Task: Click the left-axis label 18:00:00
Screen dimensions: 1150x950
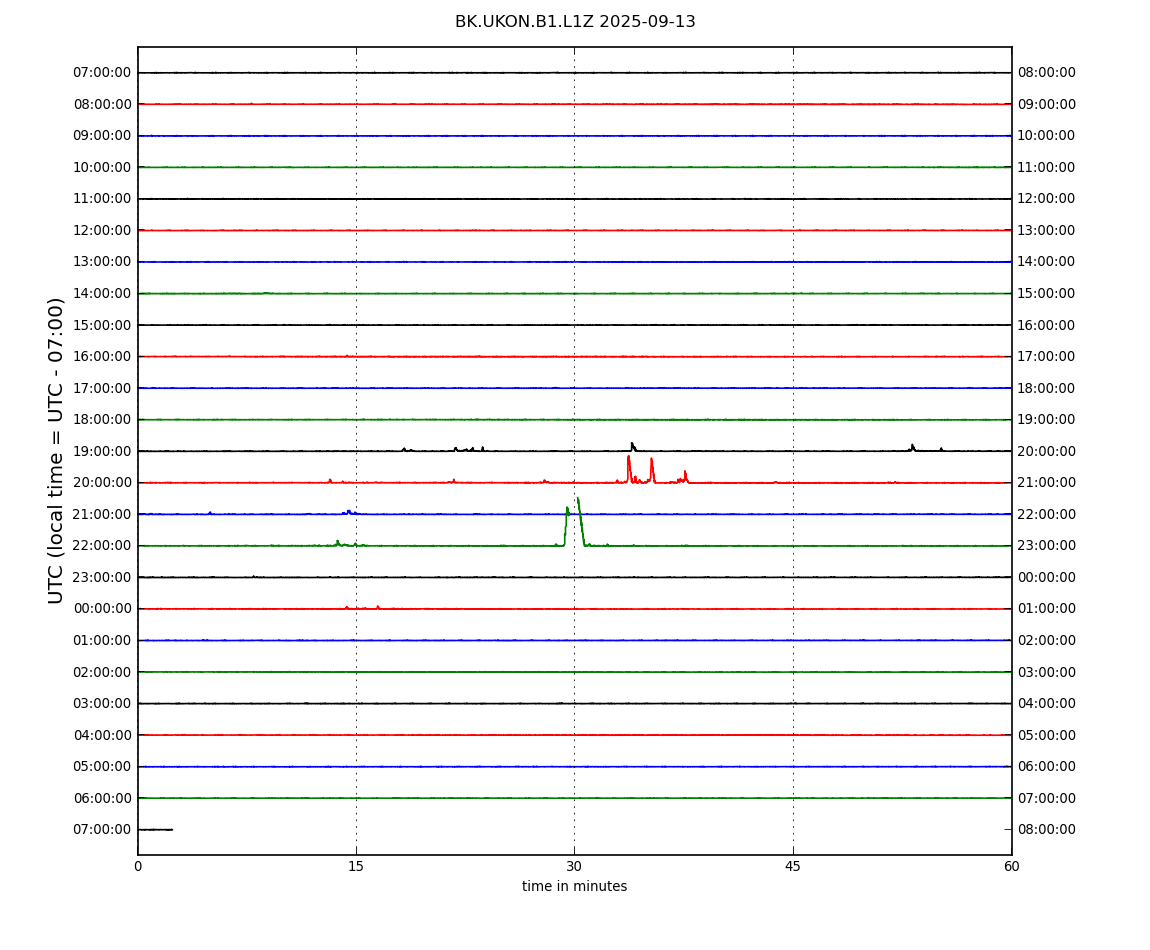Action: 102,420
